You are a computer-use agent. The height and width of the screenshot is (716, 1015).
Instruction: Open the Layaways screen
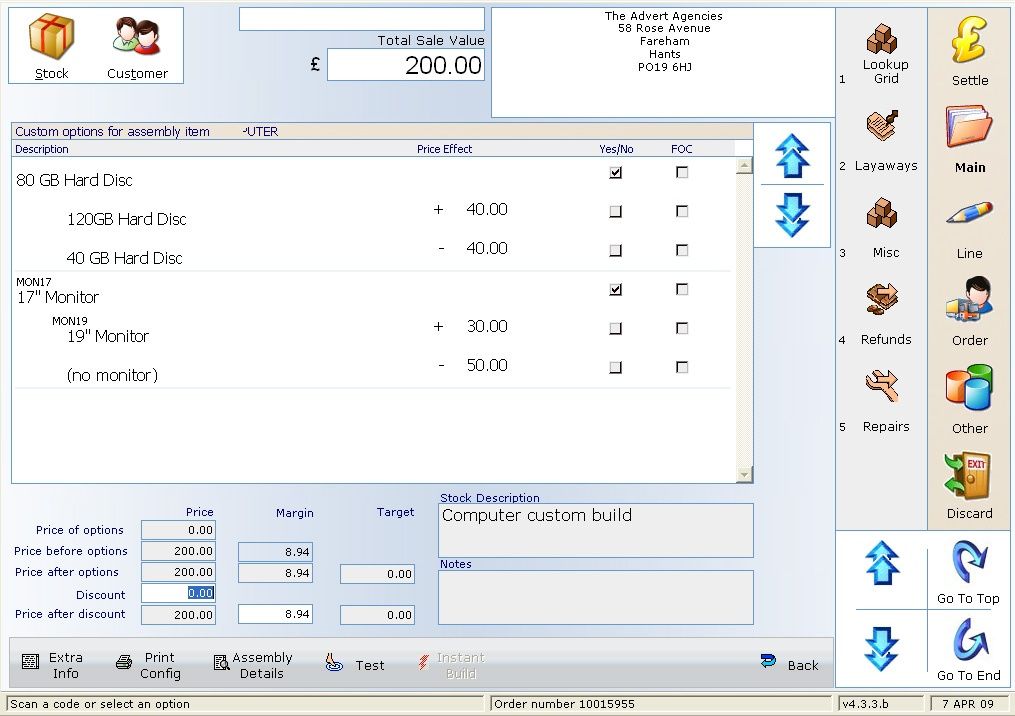coord(884,138)
